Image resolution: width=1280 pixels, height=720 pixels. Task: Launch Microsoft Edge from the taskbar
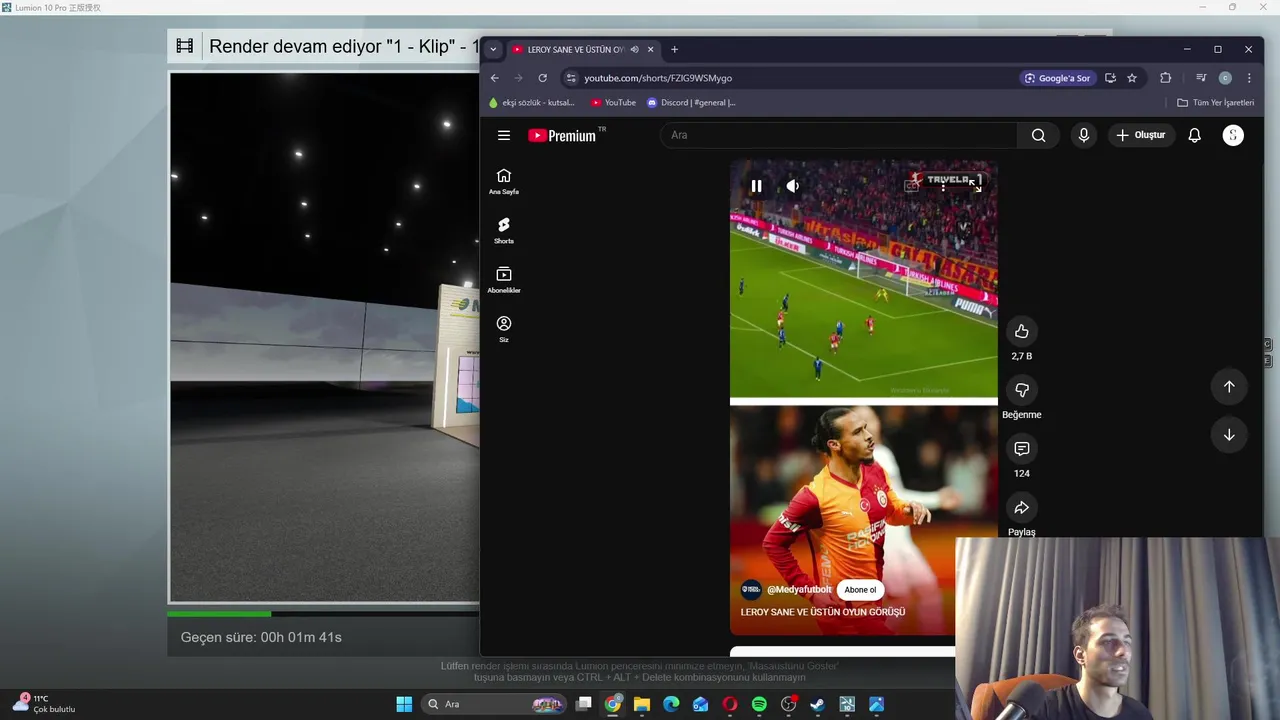click(671, 704)
